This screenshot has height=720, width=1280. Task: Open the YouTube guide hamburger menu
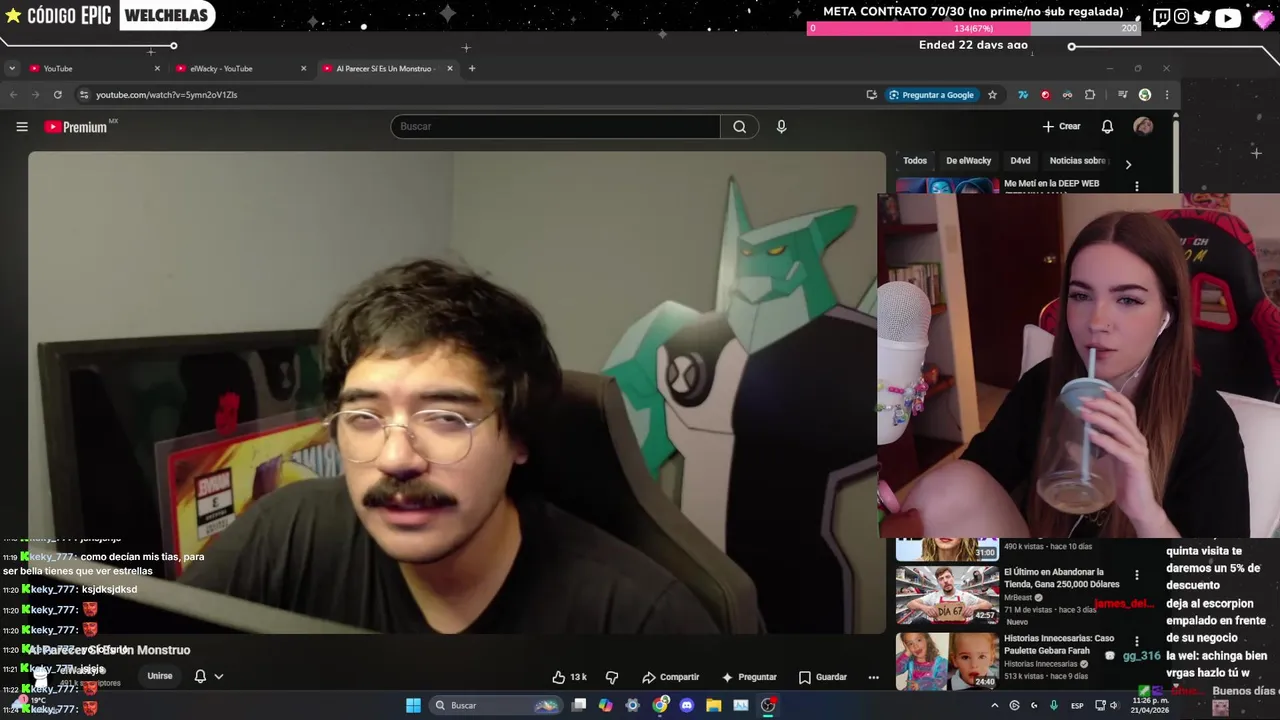click(22, 127)
